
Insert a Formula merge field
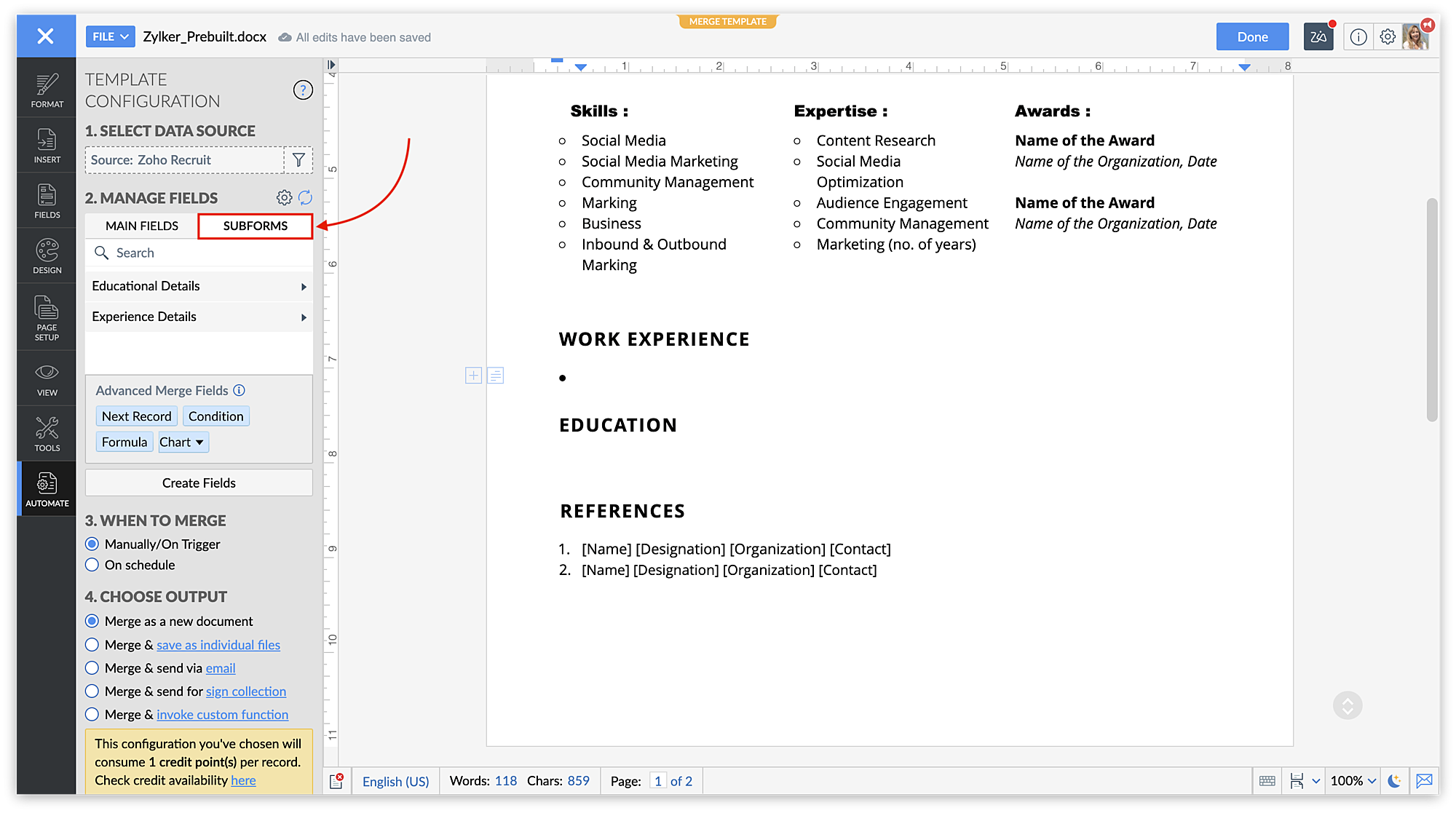pos(124,442)
